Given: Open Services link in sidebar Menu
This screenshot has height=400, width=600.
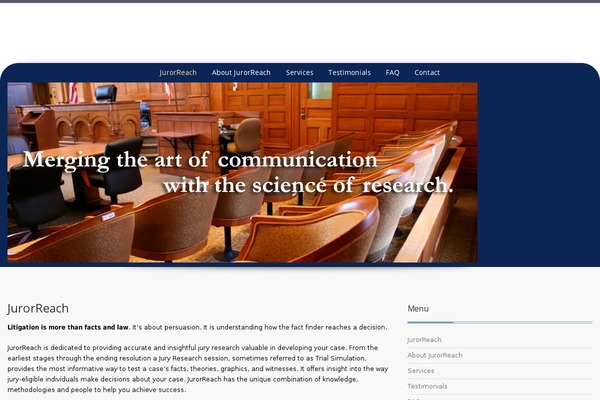Looking at the screenshot, I should coord(421,371).
